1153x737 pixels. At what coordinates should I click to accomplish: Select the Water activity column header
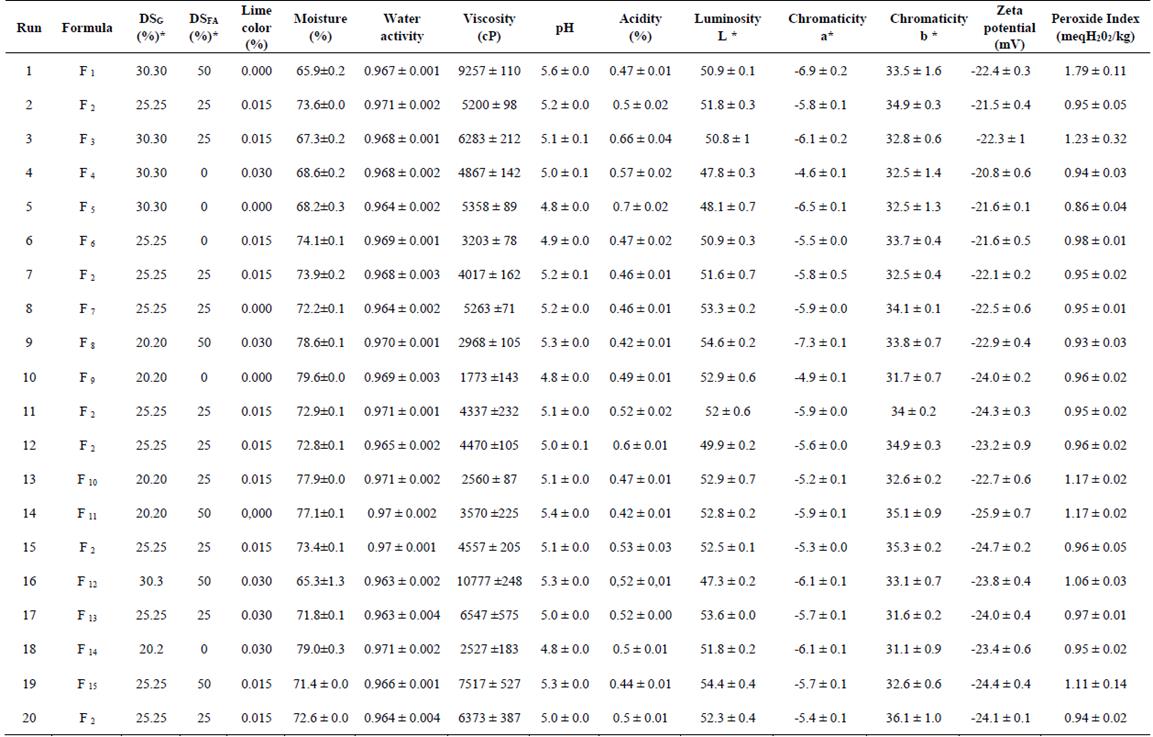coord(401,27)
